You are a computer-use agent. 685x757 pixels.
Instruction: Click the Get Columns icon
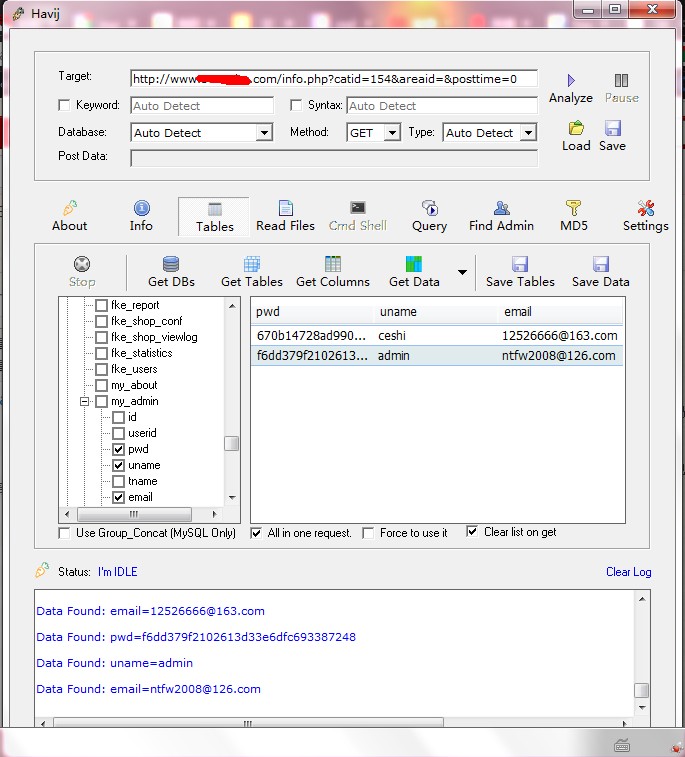[333, 264]
